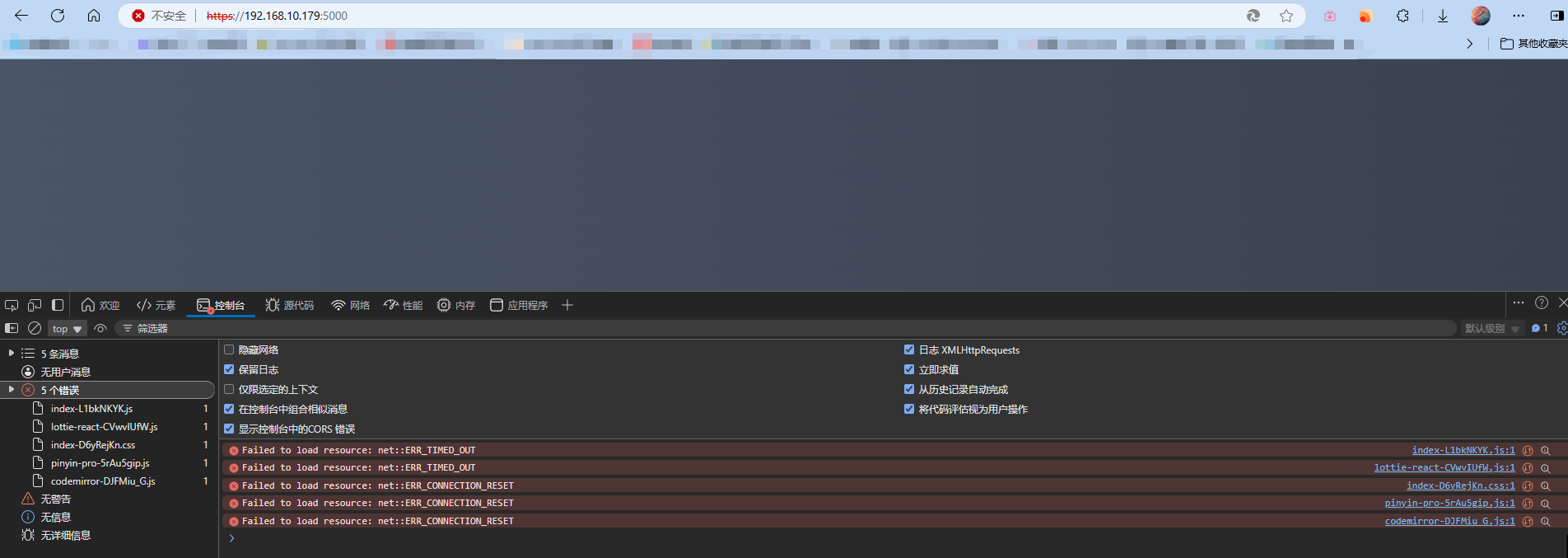Open the pink video downloader extension

coord(1330,16)
